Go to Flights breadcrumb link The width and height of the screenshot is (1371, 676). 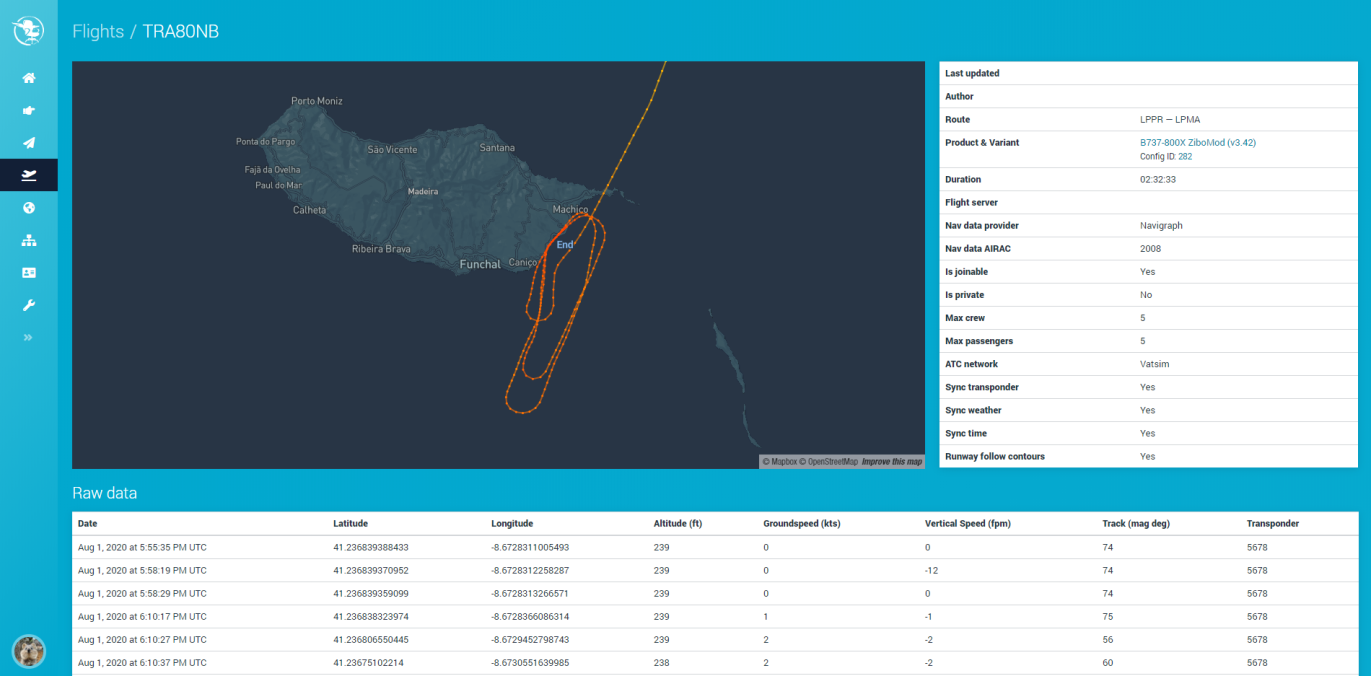pyautogui.click(x=98, y=32)
